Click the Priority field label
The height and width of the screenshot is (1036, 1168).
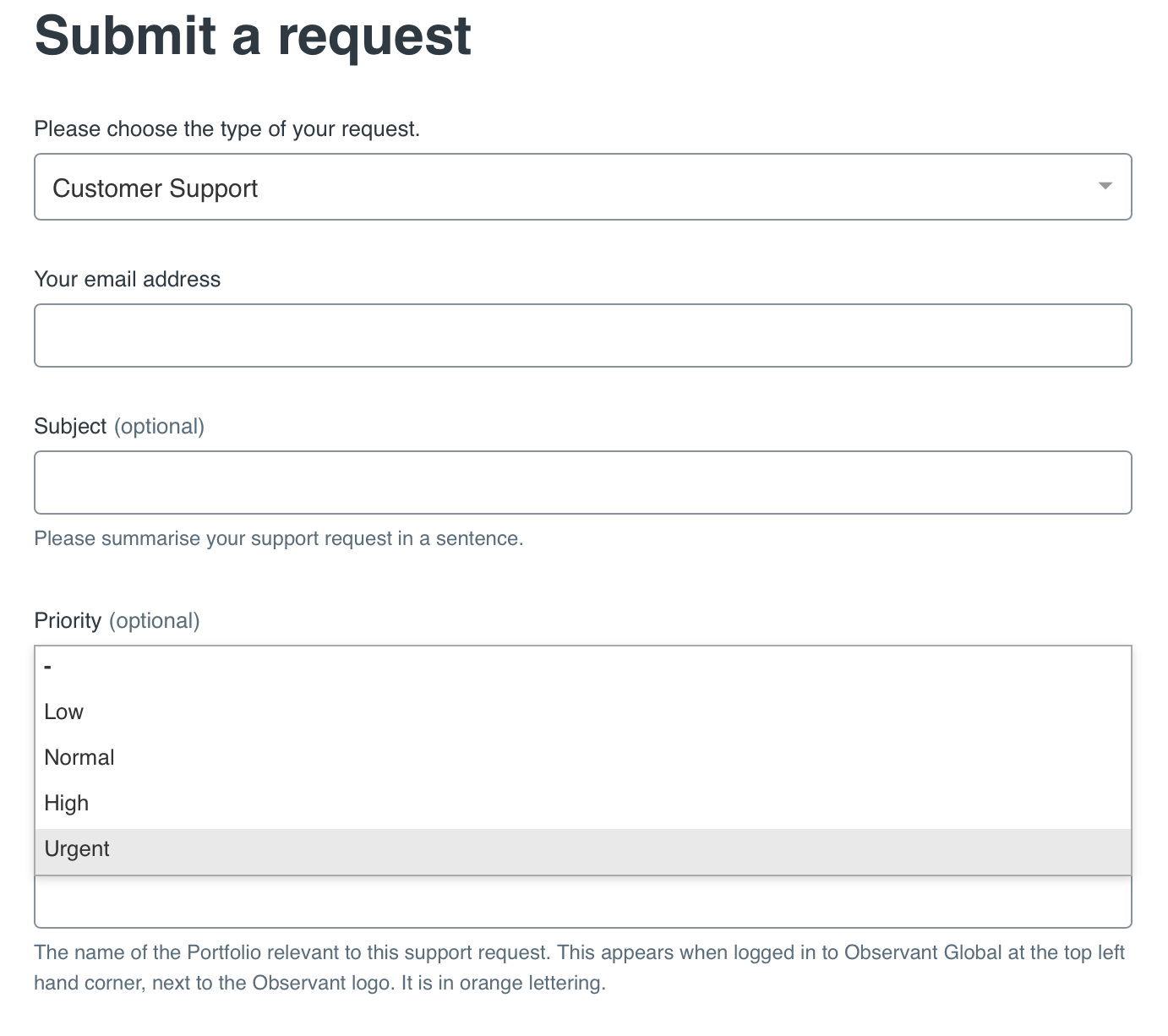[68, 621]
